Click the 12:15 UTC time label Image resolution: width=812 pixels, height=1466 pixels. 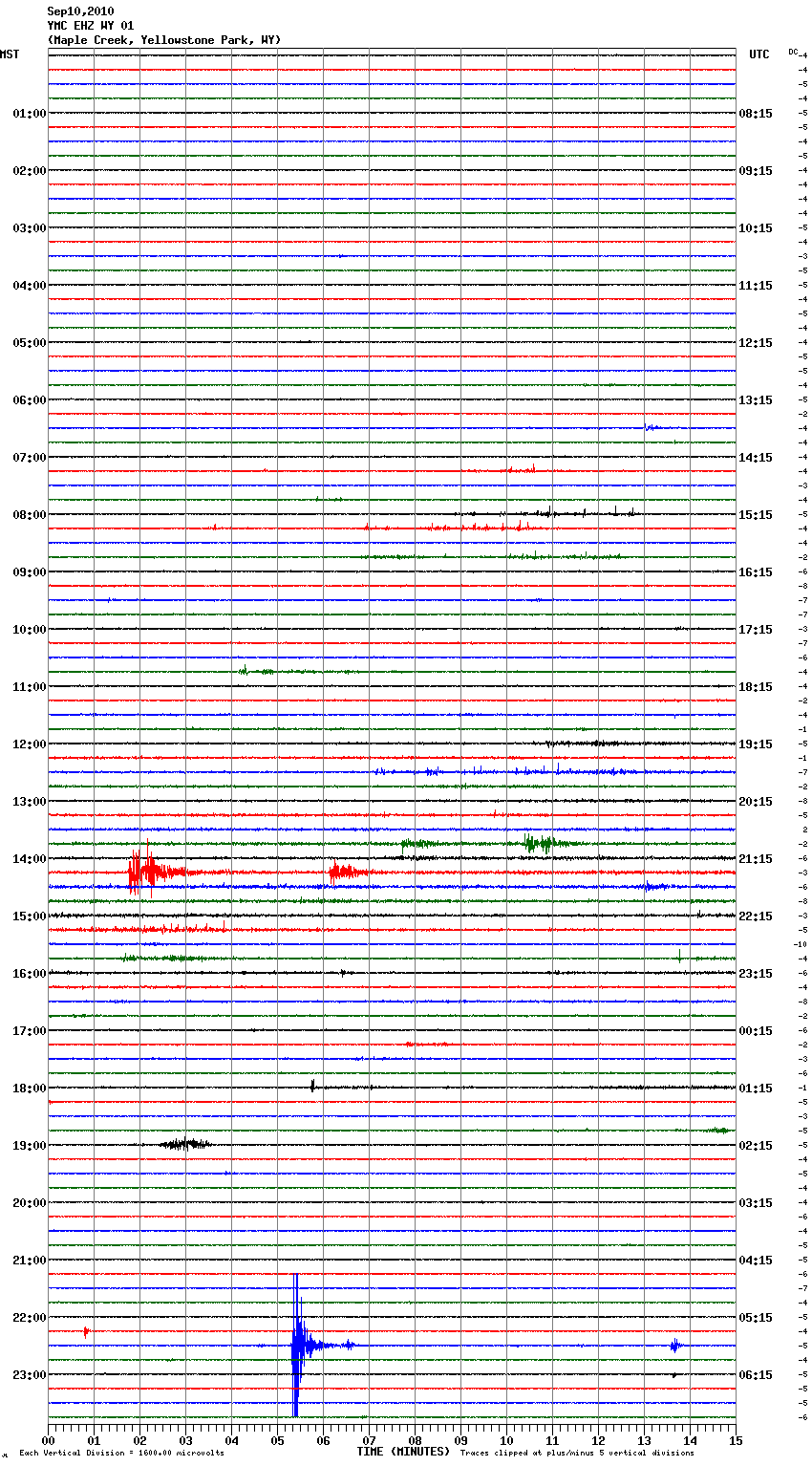(756, 343)
